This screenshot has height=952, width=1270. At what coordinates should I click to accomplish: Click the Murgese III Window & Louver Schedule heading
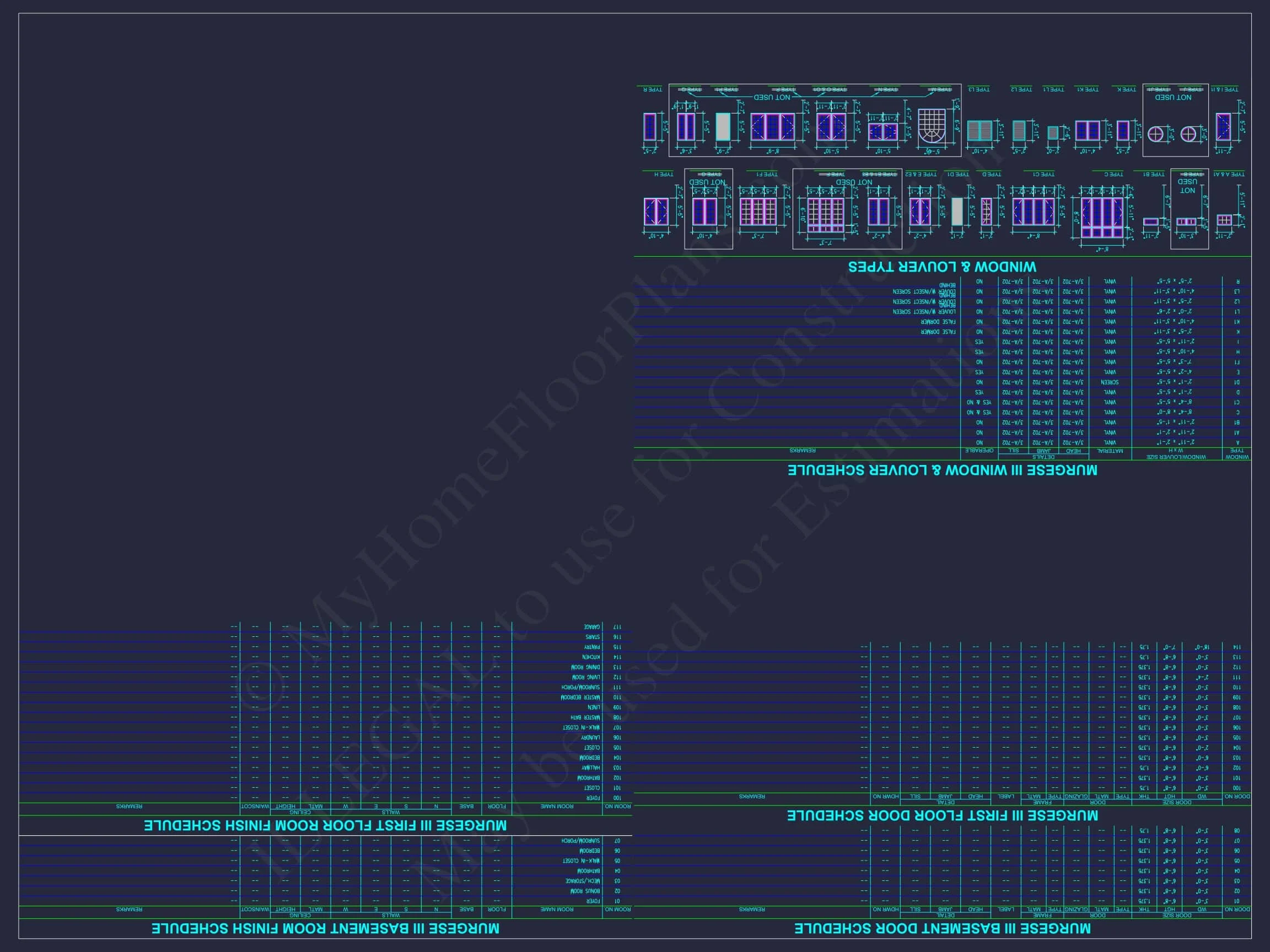coord(942,470)
